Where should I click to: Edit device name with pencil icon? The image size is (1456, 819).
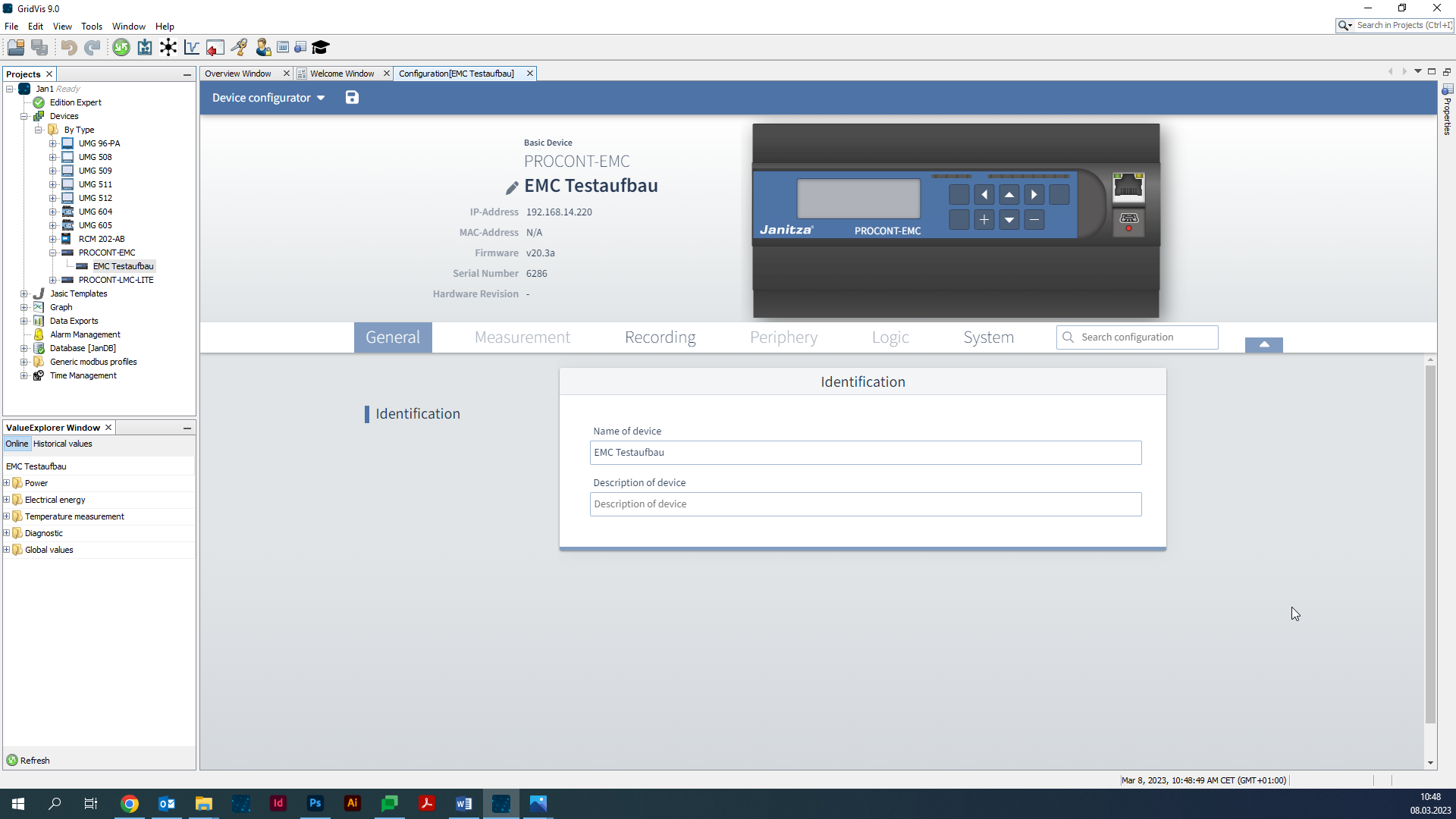[512, 187]
